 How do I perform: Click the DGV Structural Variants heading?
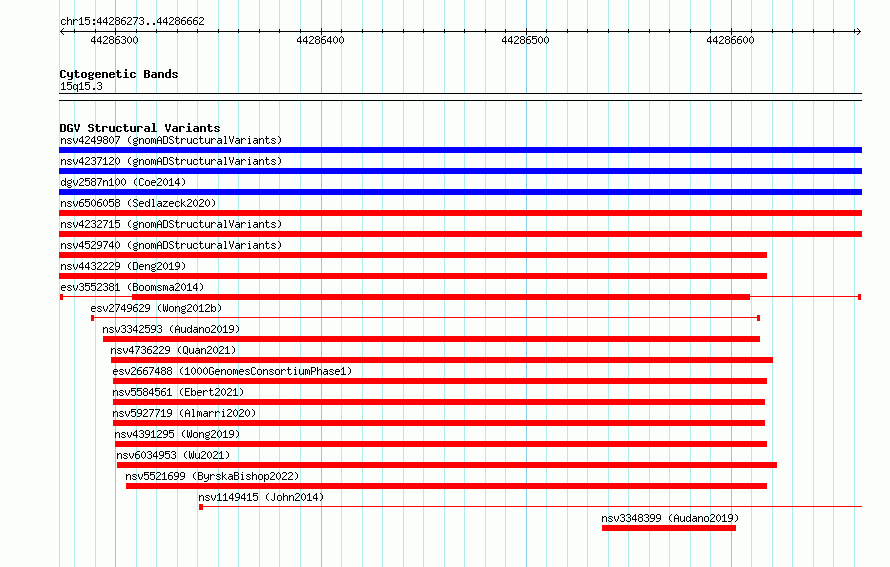tap(140, 128)
